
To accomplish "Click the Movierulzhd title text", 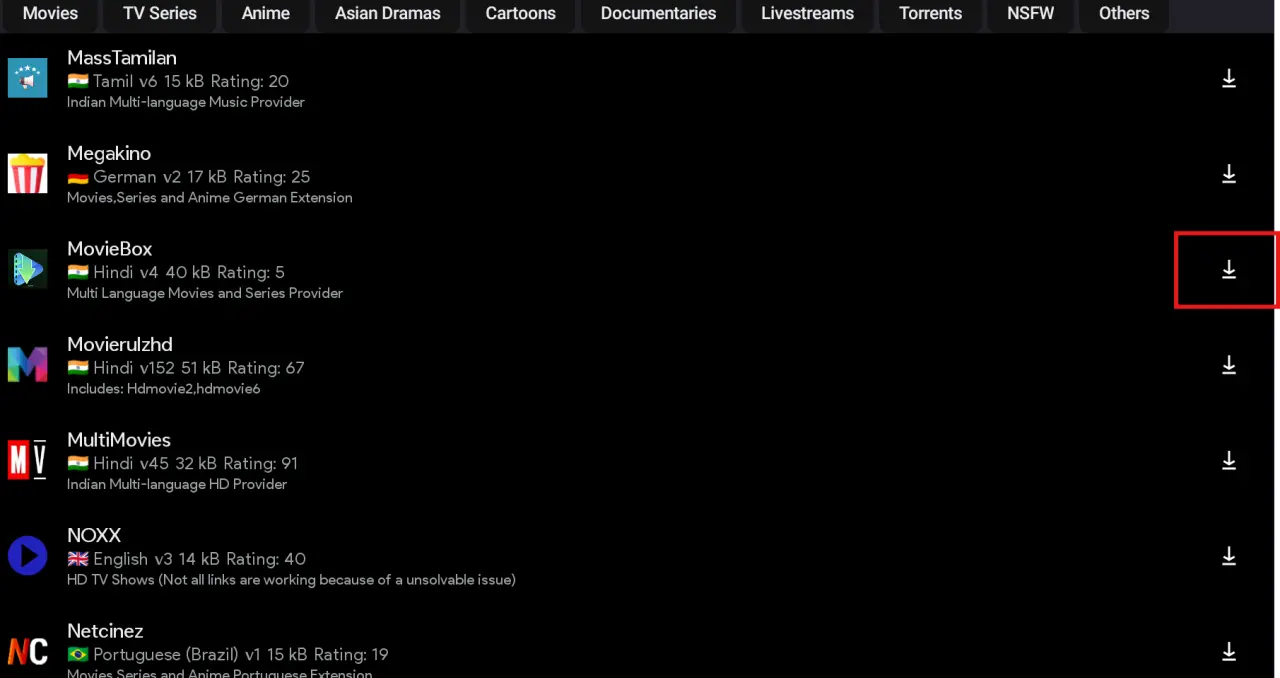I will pos(120,345).
